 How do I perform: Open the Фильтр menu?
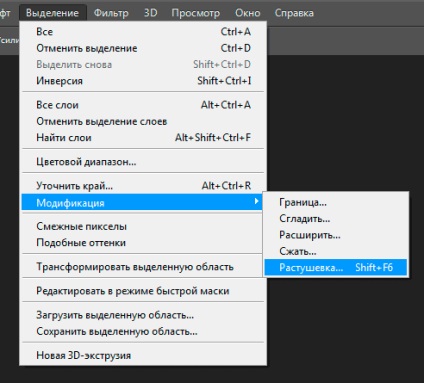[111, 13]
